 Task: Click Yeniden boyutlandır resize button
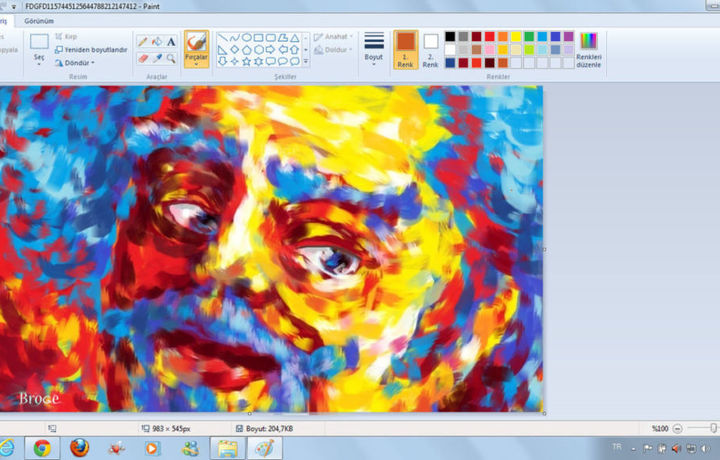[91, 50]
